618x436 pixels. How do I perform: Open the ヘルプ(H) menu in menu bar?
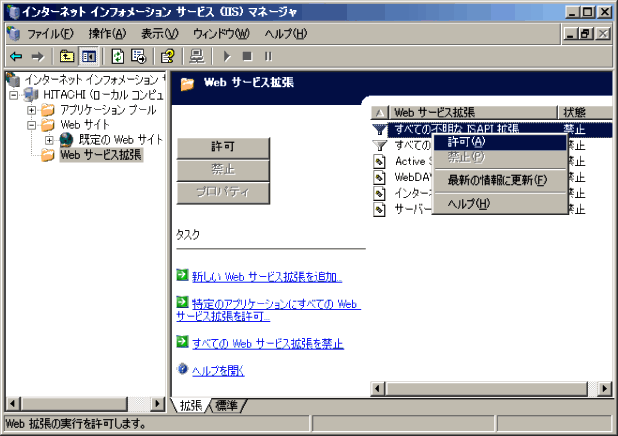286,34
